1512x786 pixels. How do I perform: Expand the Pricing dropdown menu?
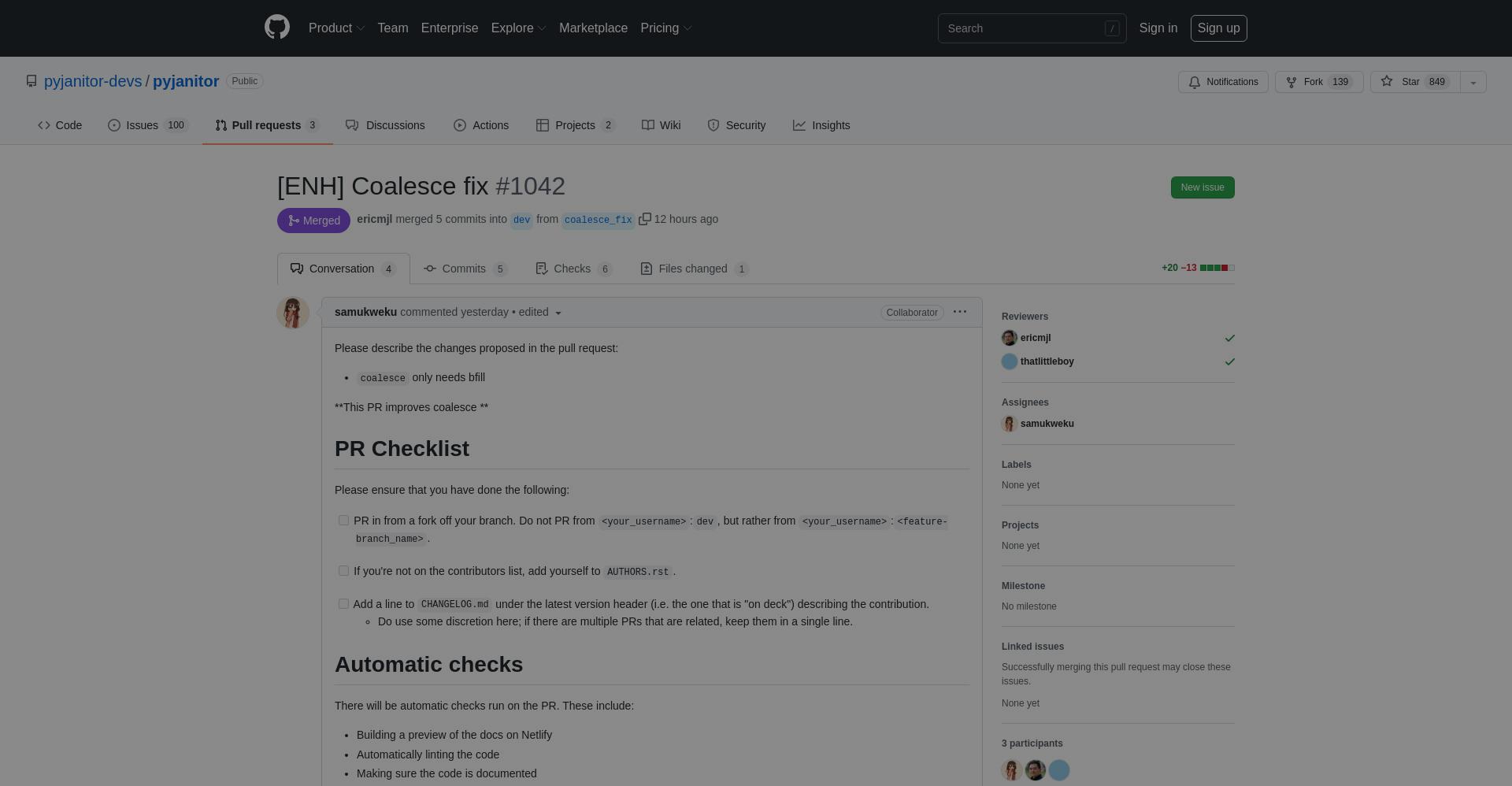[x=665, y=28]
